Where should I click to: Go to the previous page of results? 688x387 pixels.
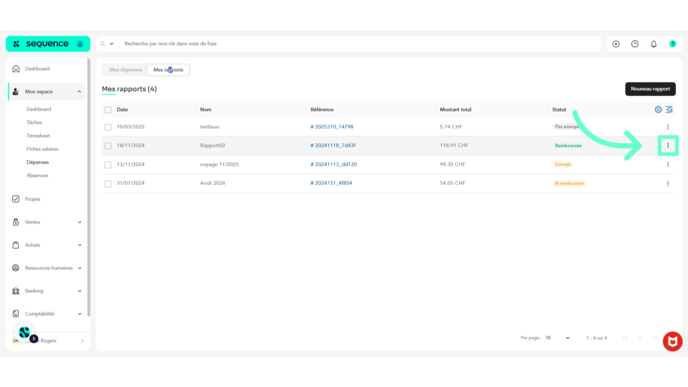click(640, 338)
